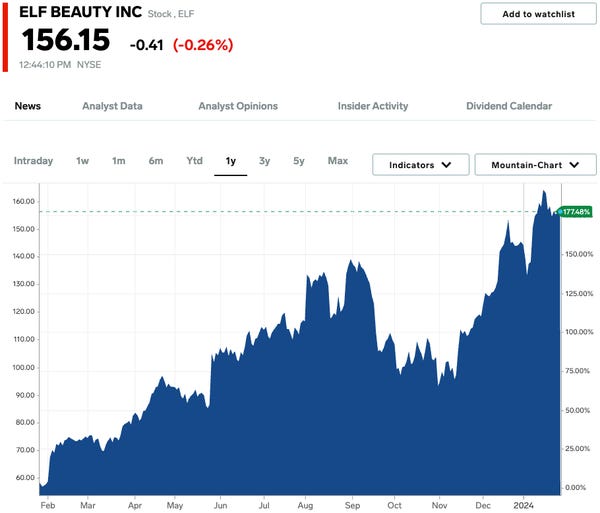Click the Nov label on time axis
The image size is (600, 513).
pyautogui.click(x=439, y=505)
